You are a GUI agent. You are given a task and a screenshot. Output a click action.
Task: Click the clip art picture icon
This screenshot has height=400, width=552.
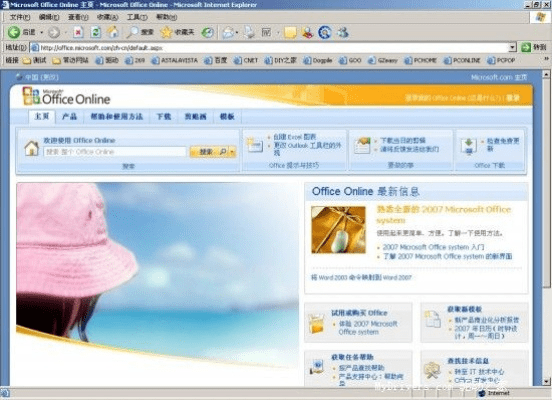(x=362, y=145)
